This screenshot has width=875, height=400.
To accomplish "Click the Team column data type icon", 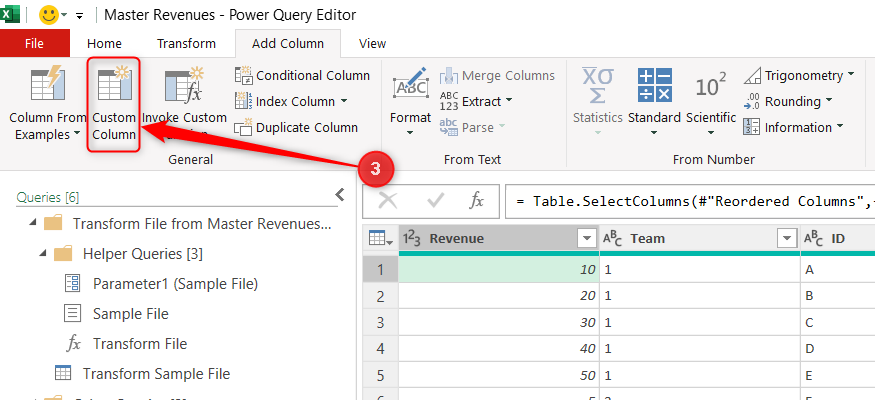I will [612, 239].
